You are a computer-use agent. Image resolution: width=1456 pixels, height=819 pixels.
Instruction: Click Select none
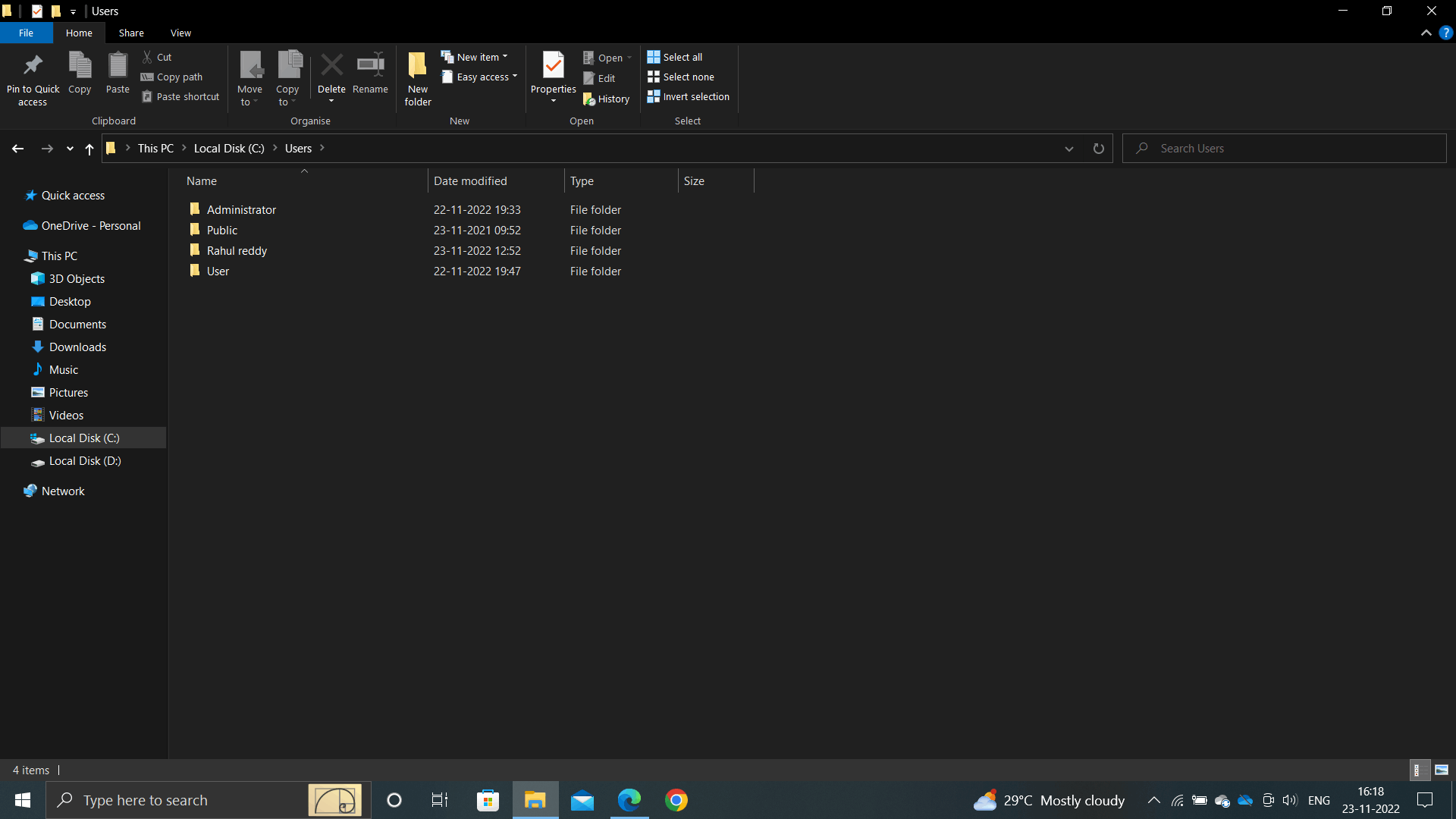point(681,77)
